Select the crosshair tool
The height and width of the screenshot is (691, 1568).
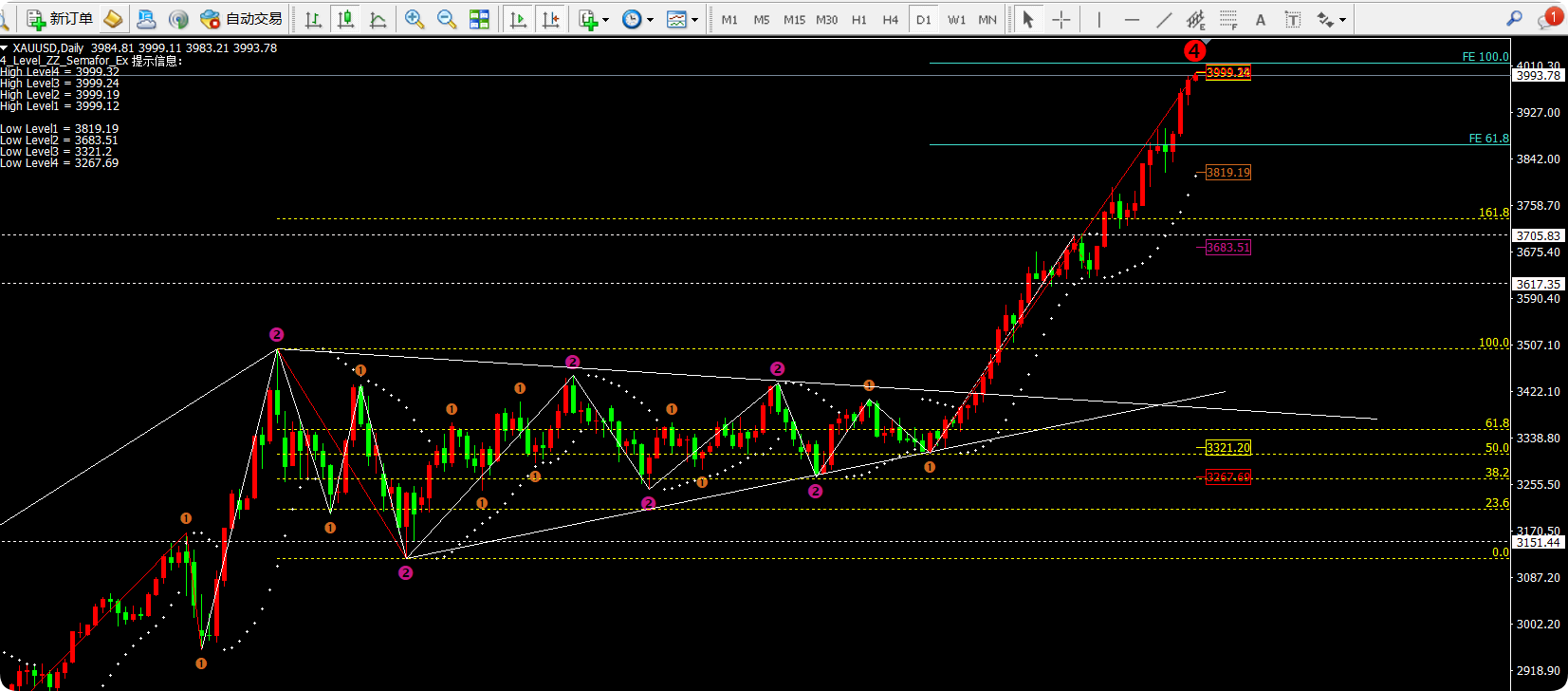[1061, 19]
